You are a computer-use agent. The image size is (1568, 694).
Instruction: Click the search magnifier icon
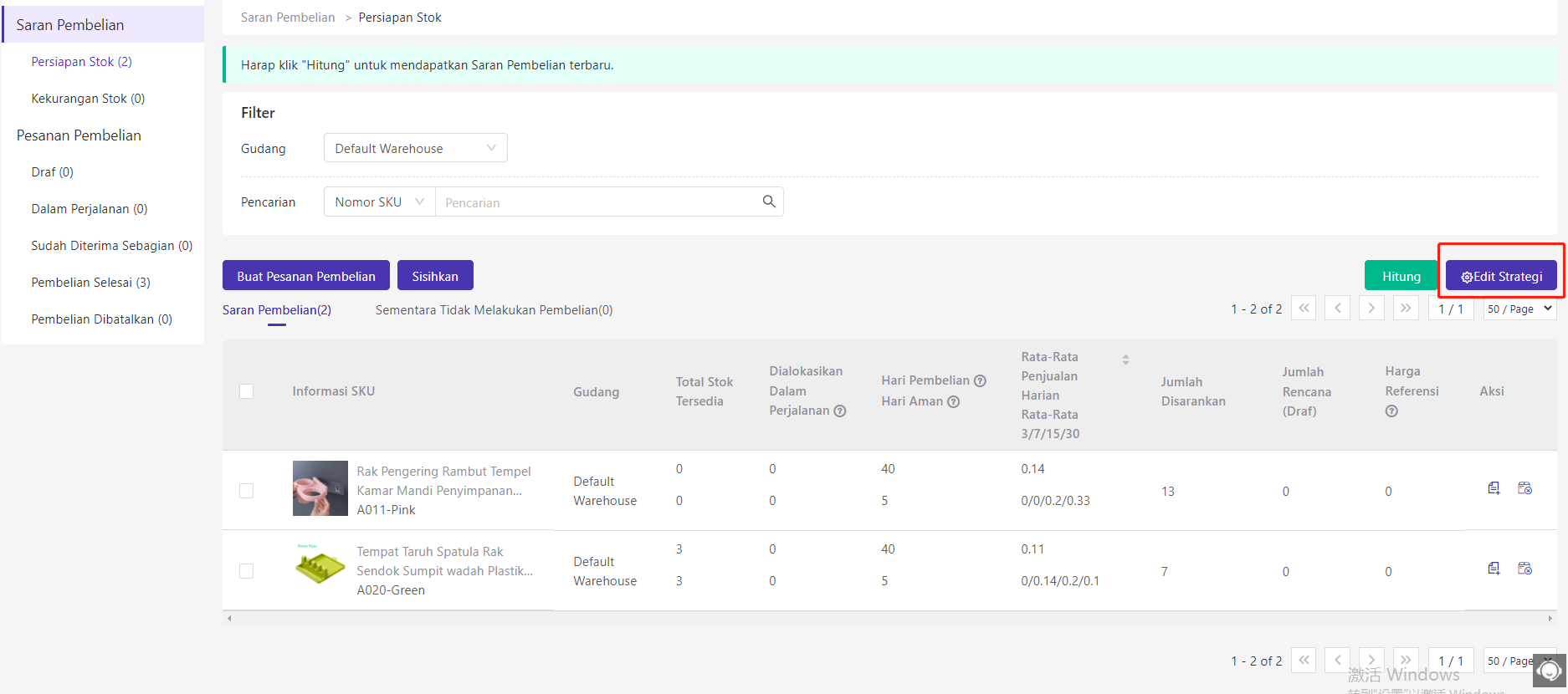[x=769, y=202]
